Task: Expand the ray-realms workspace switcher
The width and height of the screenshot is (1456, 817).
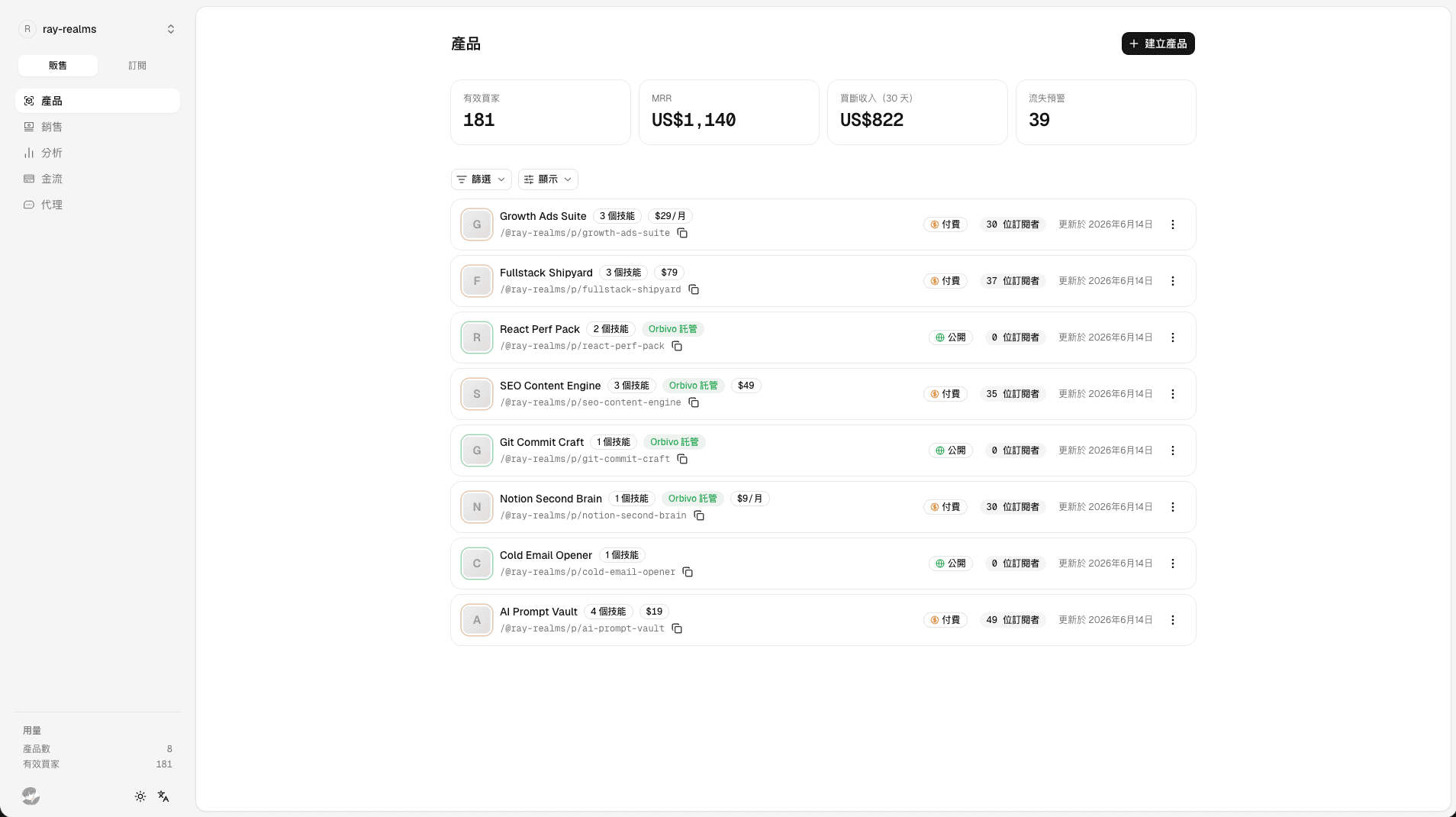Action: click(x=98, y=29)
